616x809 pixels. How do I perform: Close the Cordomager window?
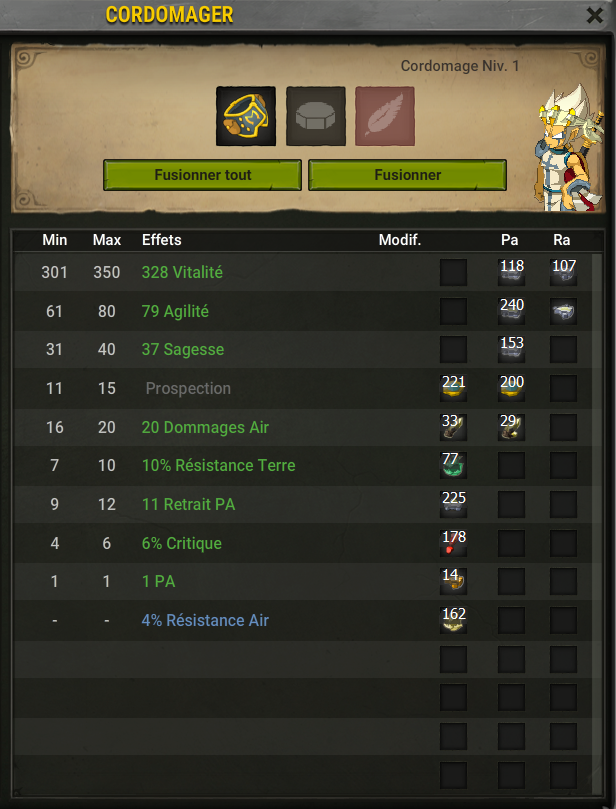[x=595, y=15]
